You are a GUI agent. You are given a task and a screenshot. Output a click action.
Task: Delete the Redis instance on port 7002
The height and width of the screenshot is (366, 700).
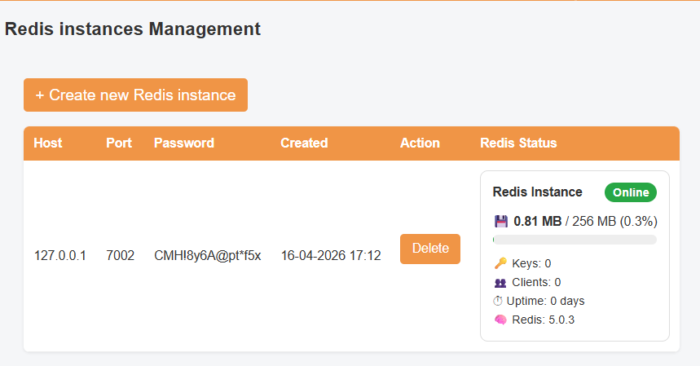(x=430, y=249)
